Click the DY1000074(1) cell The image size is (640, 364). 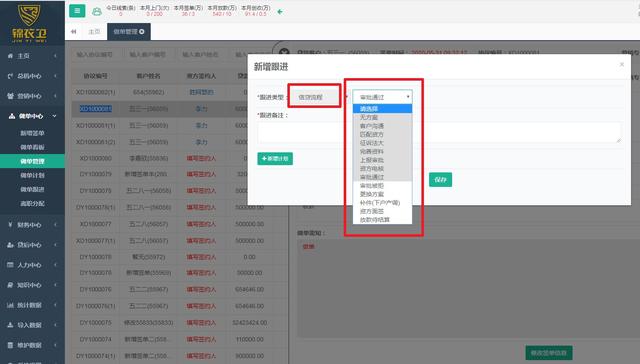(x=96, y=355)
